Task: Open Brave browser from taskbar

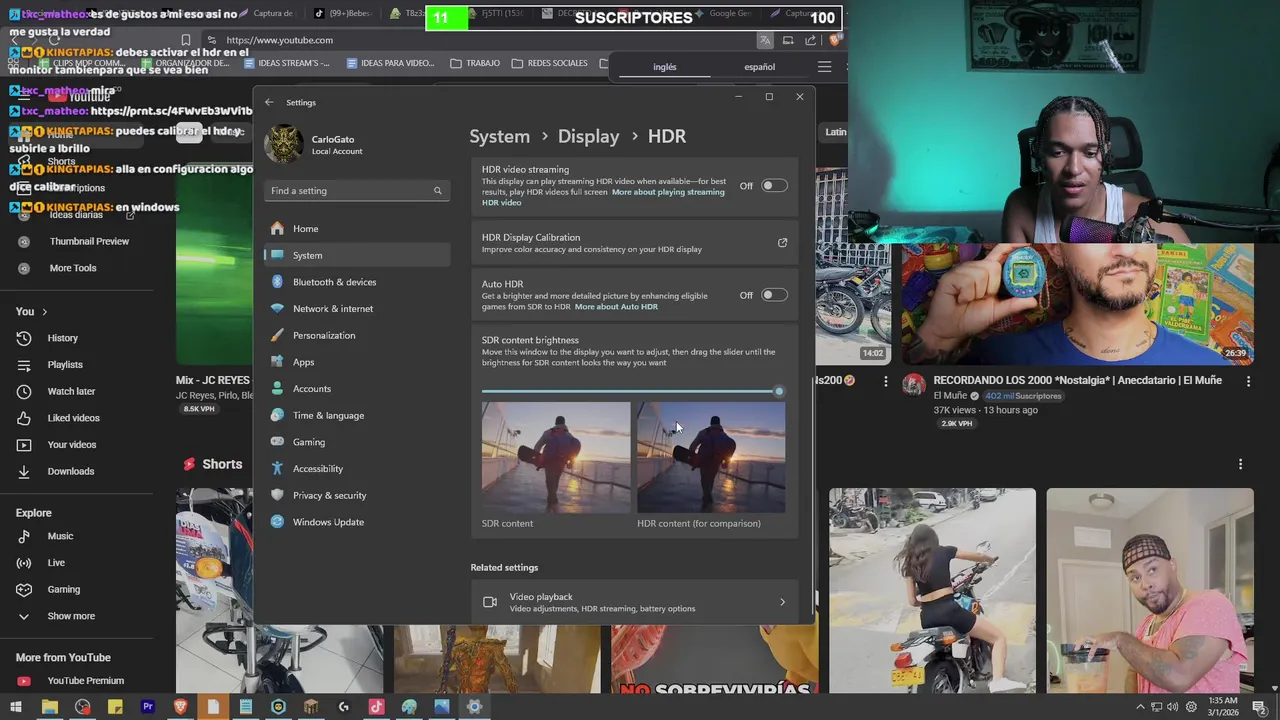Action: [181, 707]
